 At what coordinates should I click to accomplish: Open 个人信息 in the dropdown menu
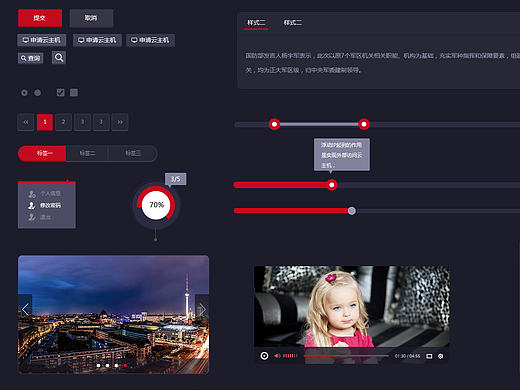[50, 193]
